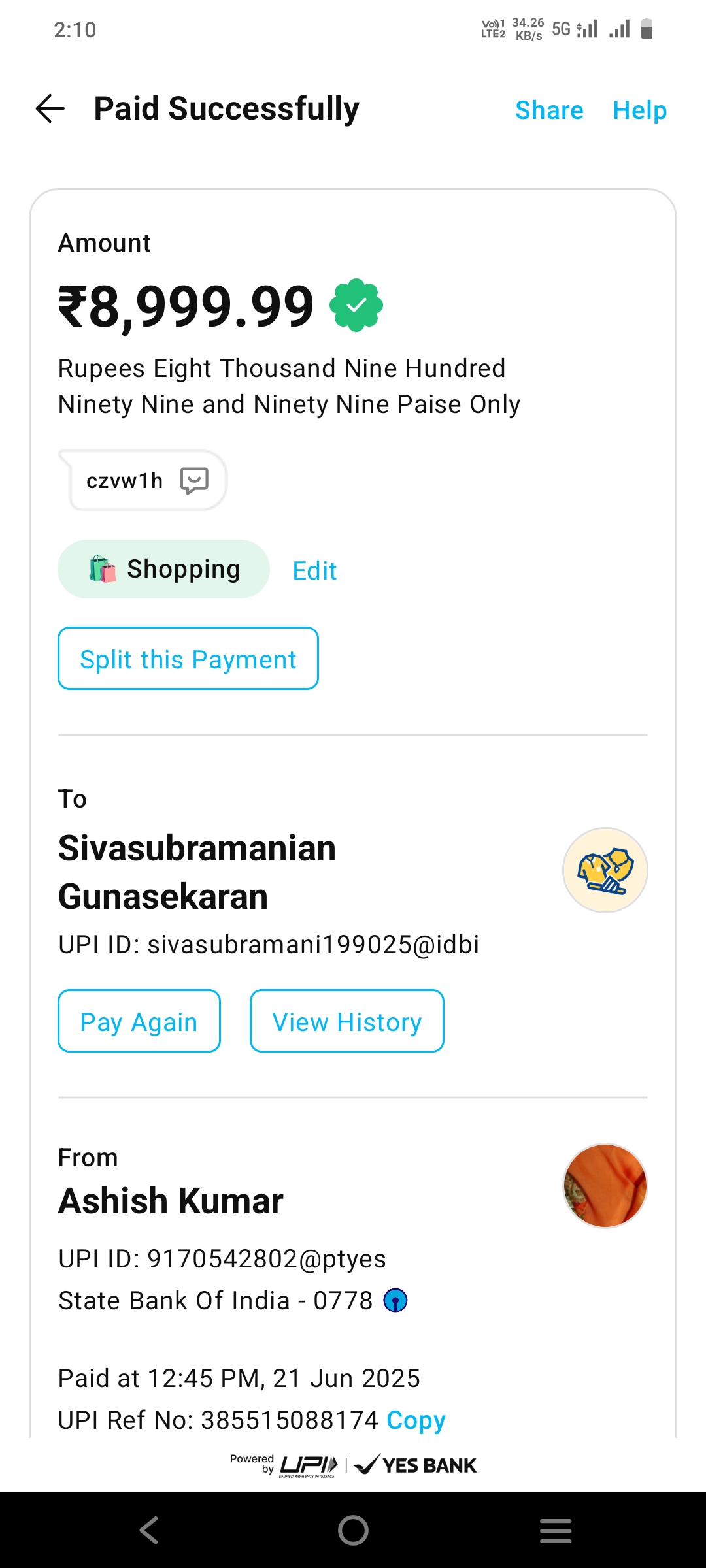Tap the shopping bags category icon
The height and width of the screenshot is (1568, 706).
click(103, 569)
